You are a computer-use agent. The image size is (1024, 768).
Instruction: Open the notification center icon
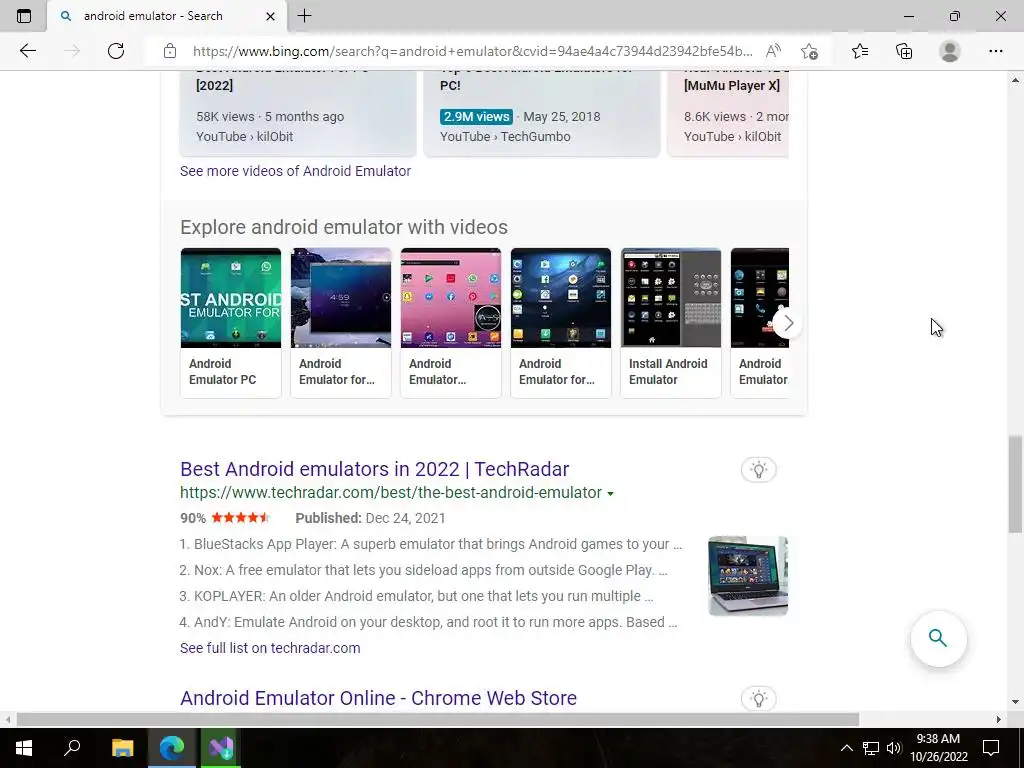click(x=991, y=748)
